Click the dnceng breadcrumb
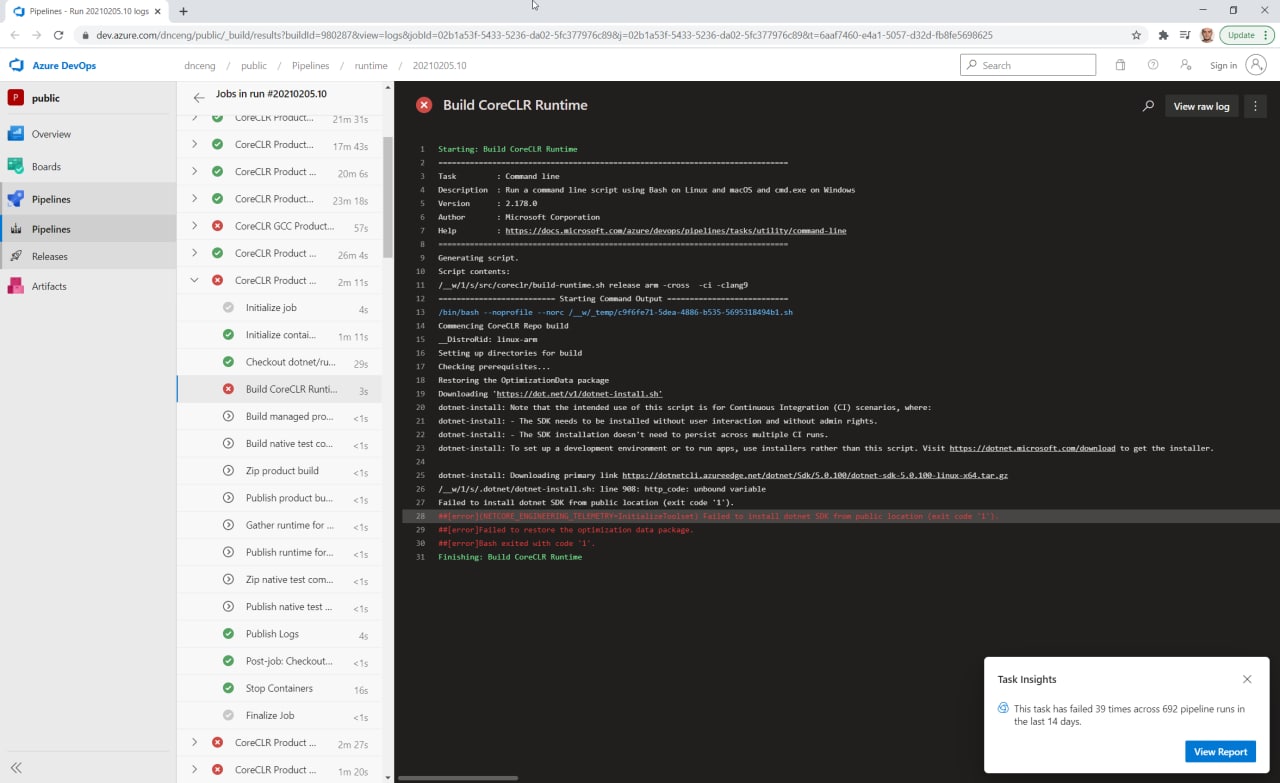Viewport: 1280px width, 783px height. tap(200, 65)
